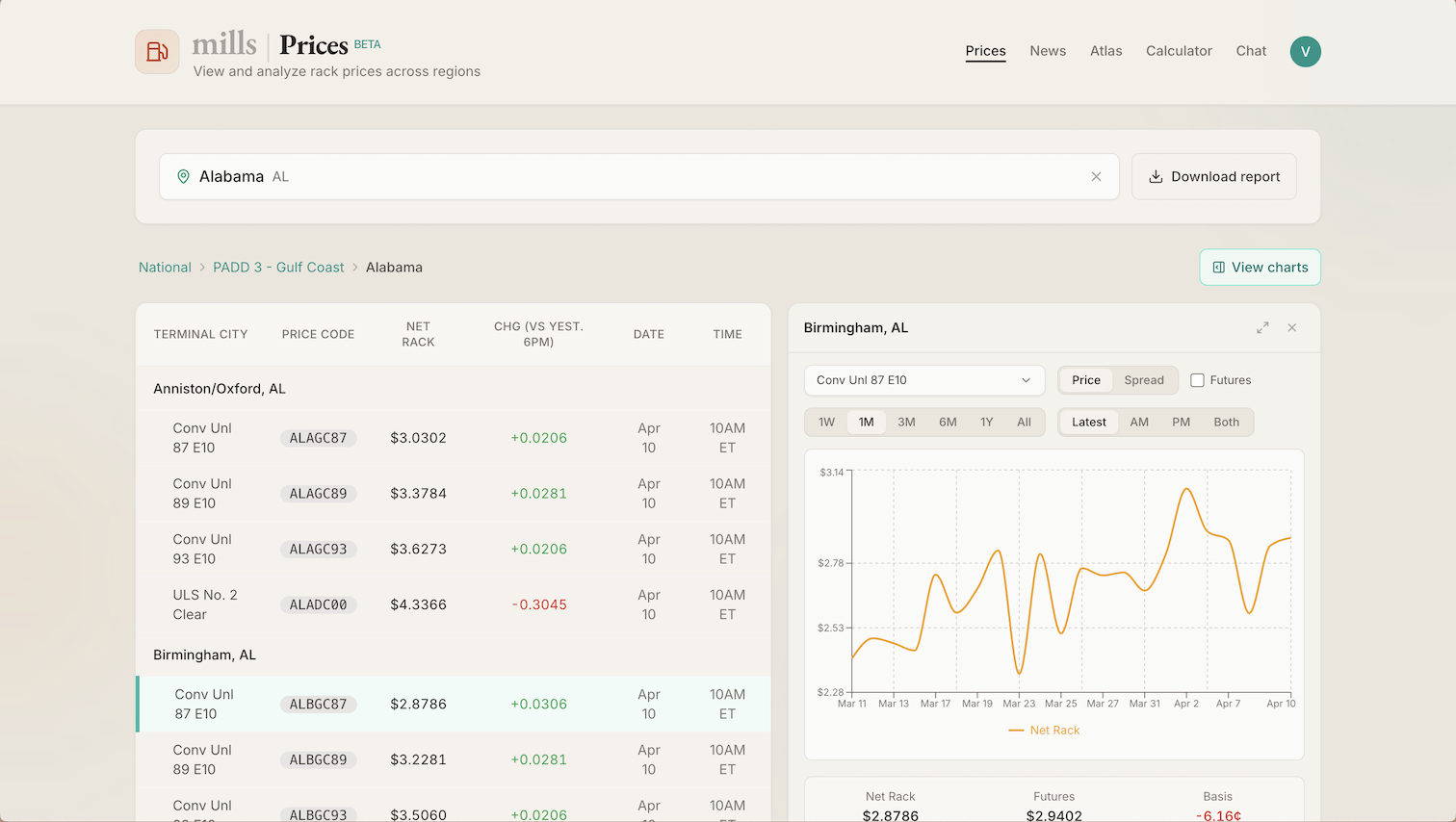Clear the Alabama search using the X icon
Viewport: 1456px width, 822px height.
tap(1096, 176)
